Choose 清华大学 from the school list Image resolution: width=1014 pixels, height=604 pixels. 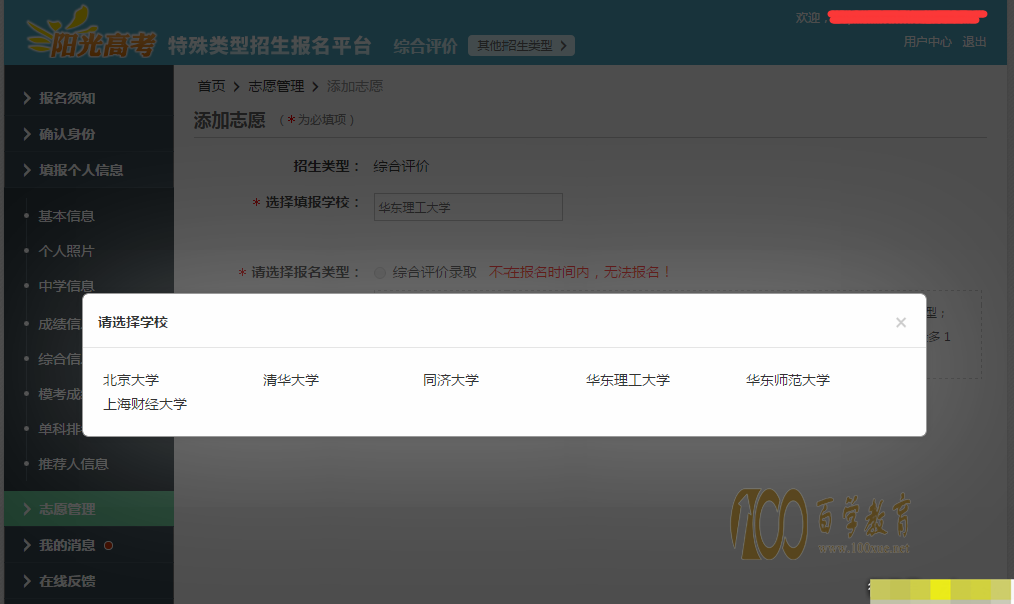291,380
